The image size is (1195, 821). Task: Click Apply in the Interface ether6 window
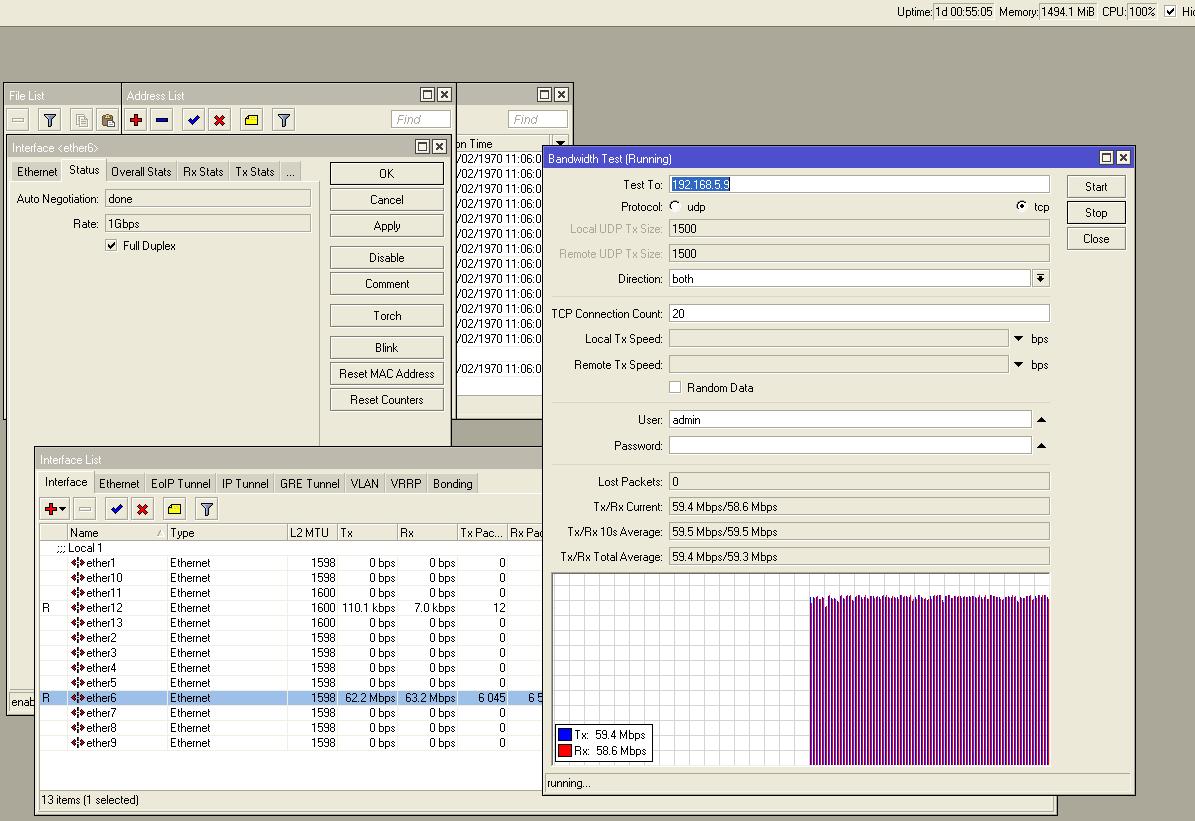coord(386,226)
